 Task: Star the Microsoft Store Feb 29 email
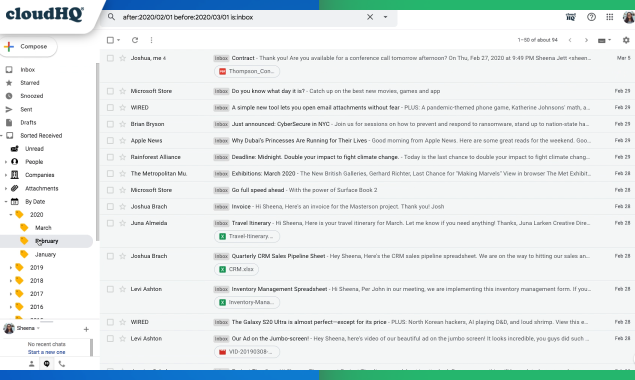122,91
